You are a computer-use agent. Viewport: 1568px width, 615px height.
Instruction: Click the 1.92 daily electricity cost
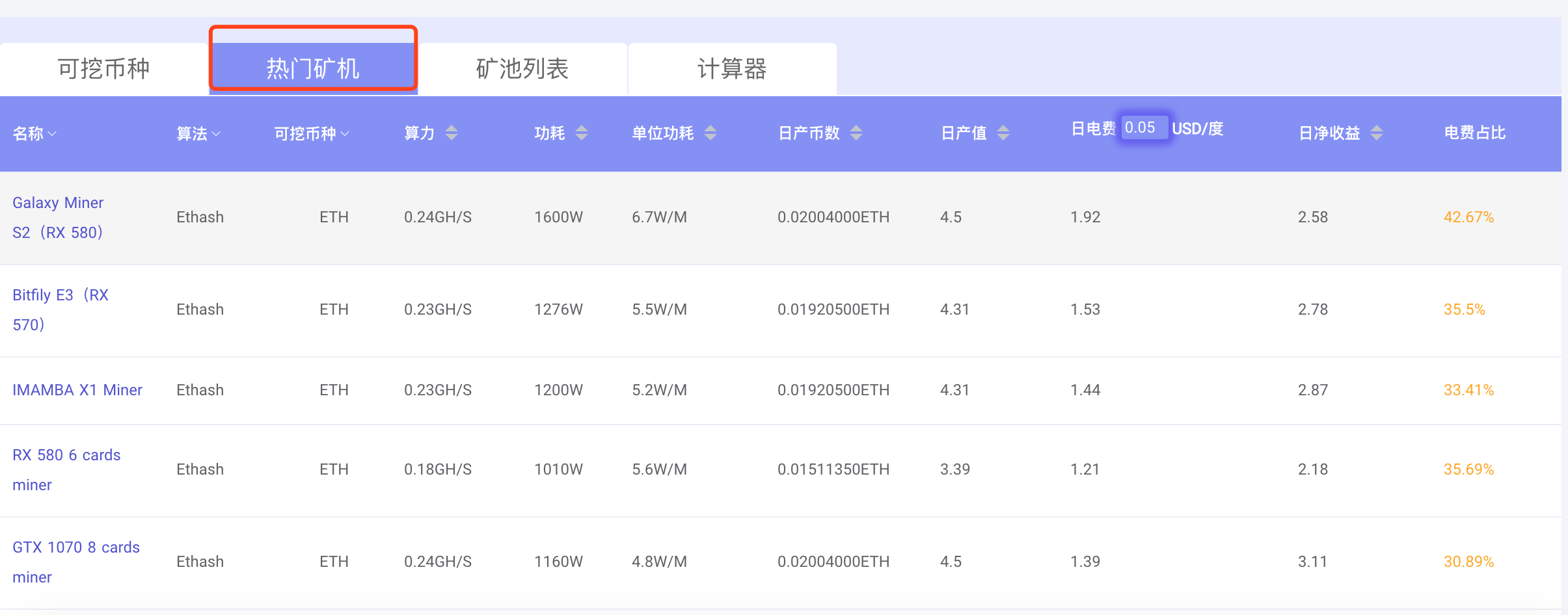(x=1085, y=217)
